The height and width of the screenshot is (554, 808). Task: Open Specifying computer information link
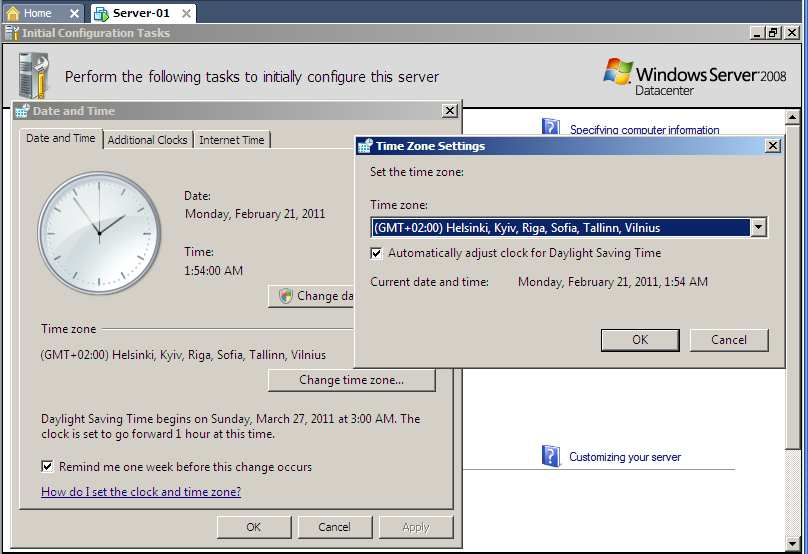click(644, 129)
